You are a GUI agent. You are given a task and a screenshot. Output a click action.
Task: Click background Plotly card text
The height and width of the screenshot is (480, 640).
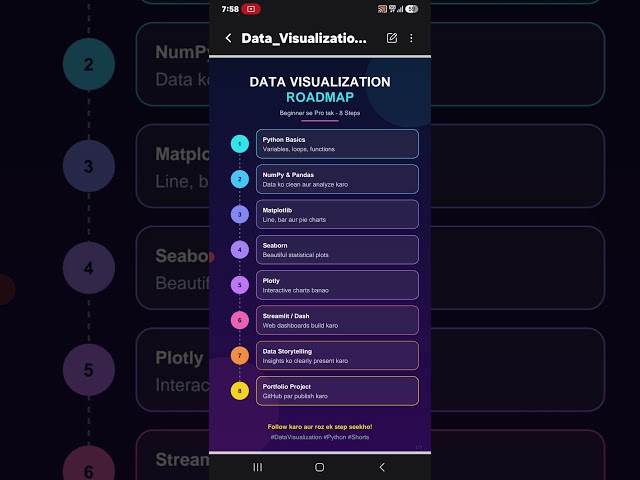(x=179, y=358)
